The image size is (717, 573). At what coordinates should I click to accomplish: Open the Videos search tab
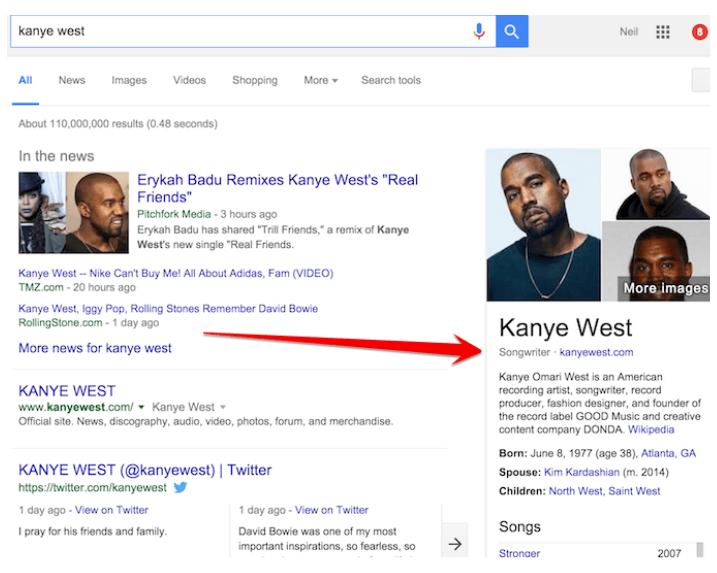pos(189,80)
